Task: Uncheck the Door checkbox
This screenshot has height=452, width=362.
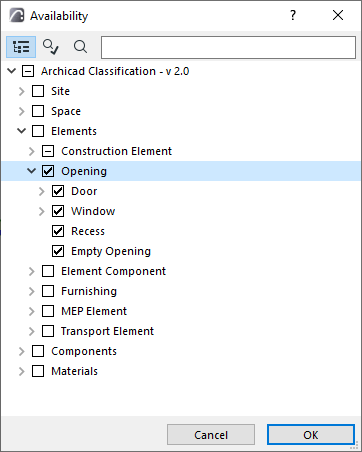Action: pos(58,191)
